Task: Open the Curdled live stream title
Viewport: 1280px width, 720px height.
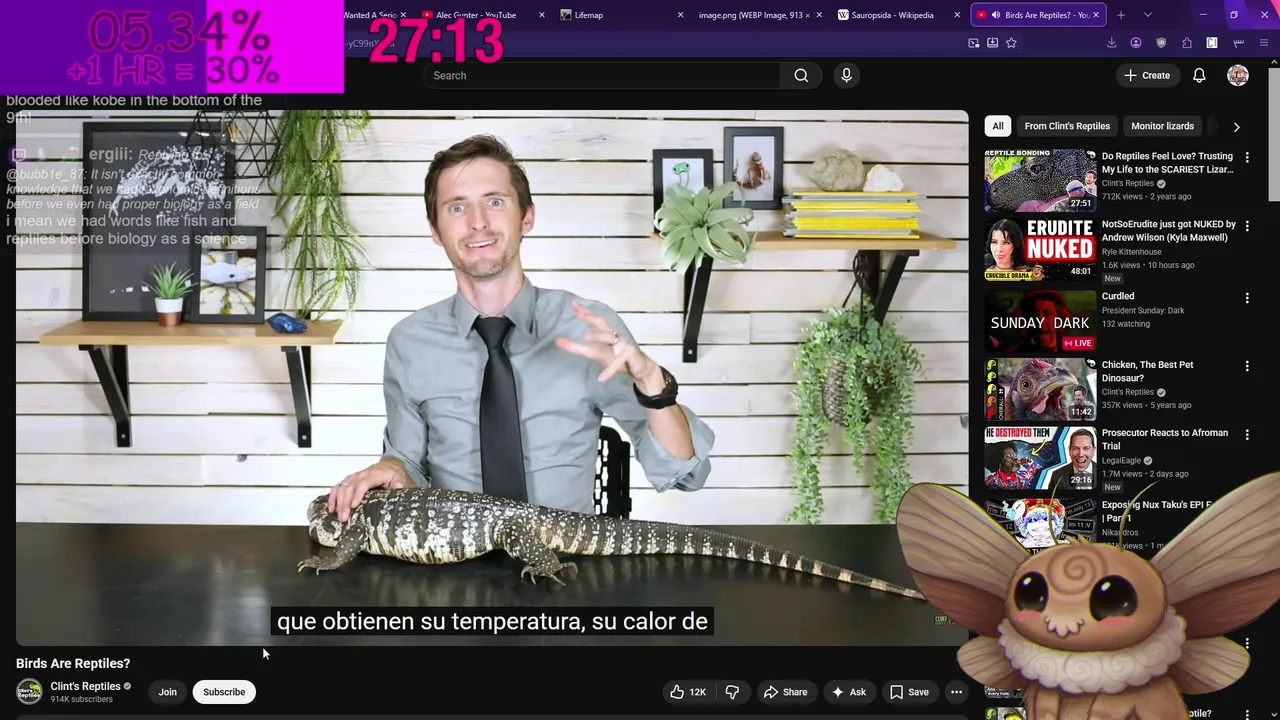Action: click(x=1118, y=296)
